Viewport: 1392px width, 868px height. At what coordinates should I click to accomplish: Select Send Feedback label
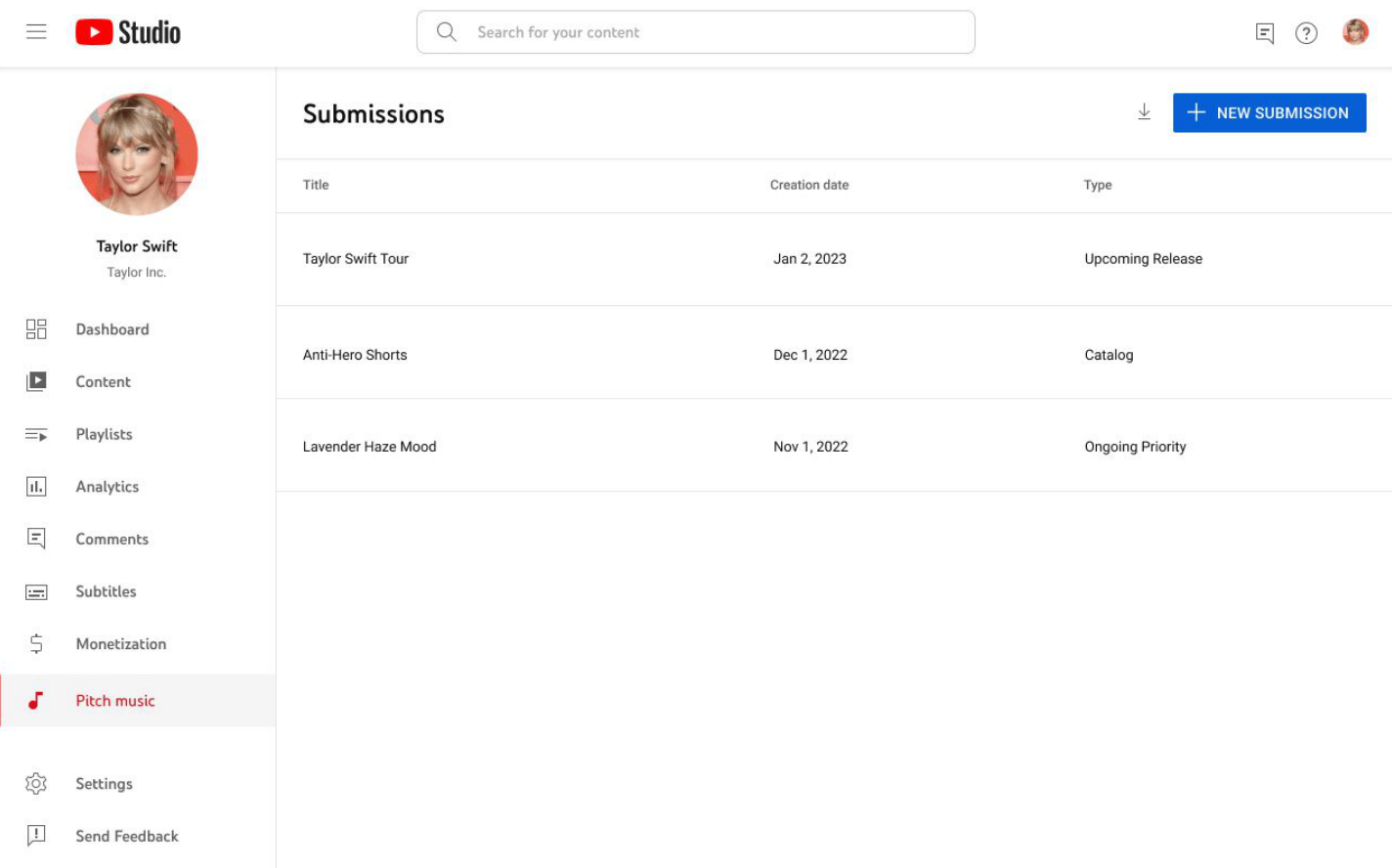(127, 836)
